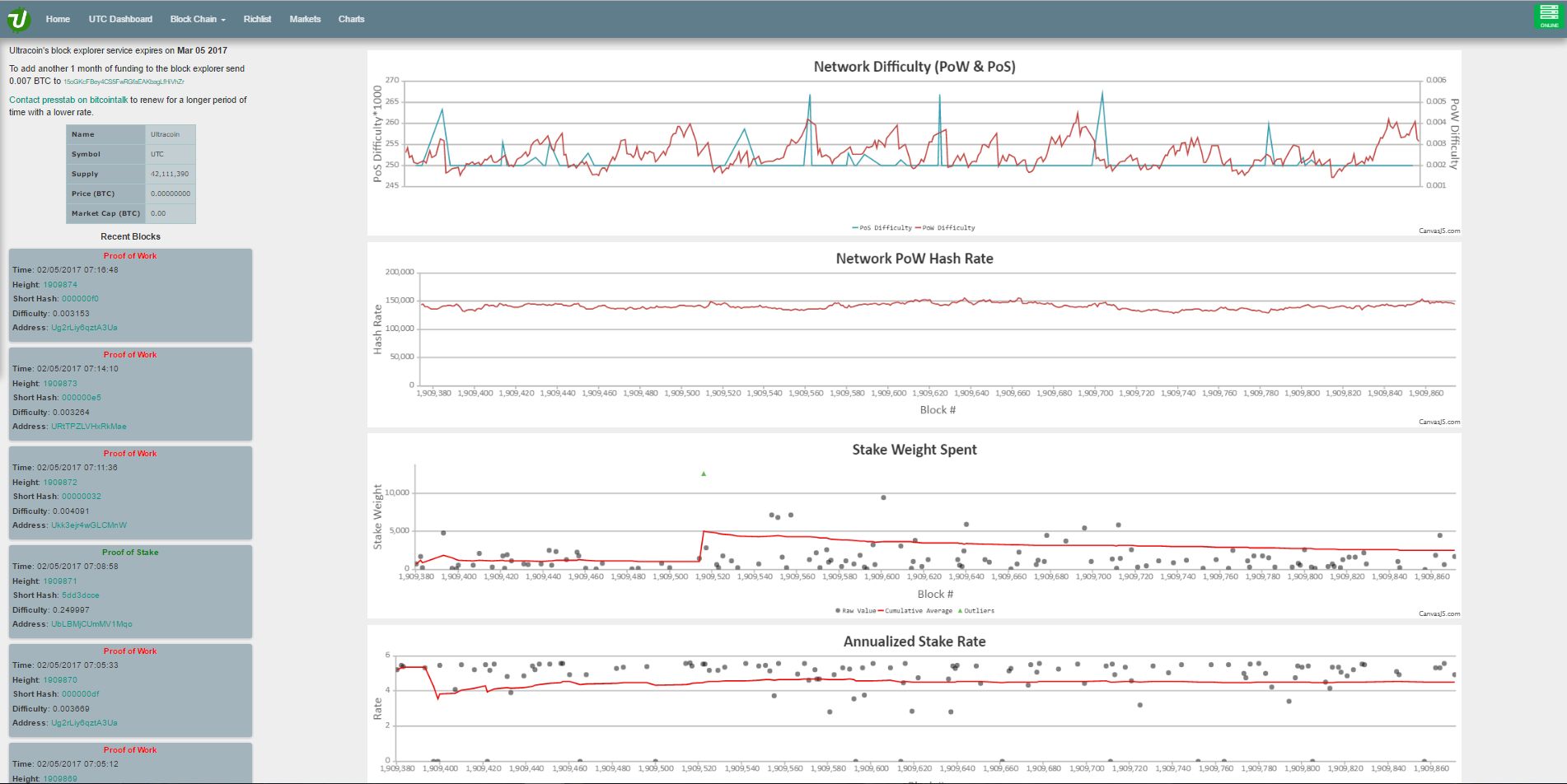Click the Supply value 42,111,390
This screenshot has width=1567, height=784.
pyautogui.click(x=170, y=174)
